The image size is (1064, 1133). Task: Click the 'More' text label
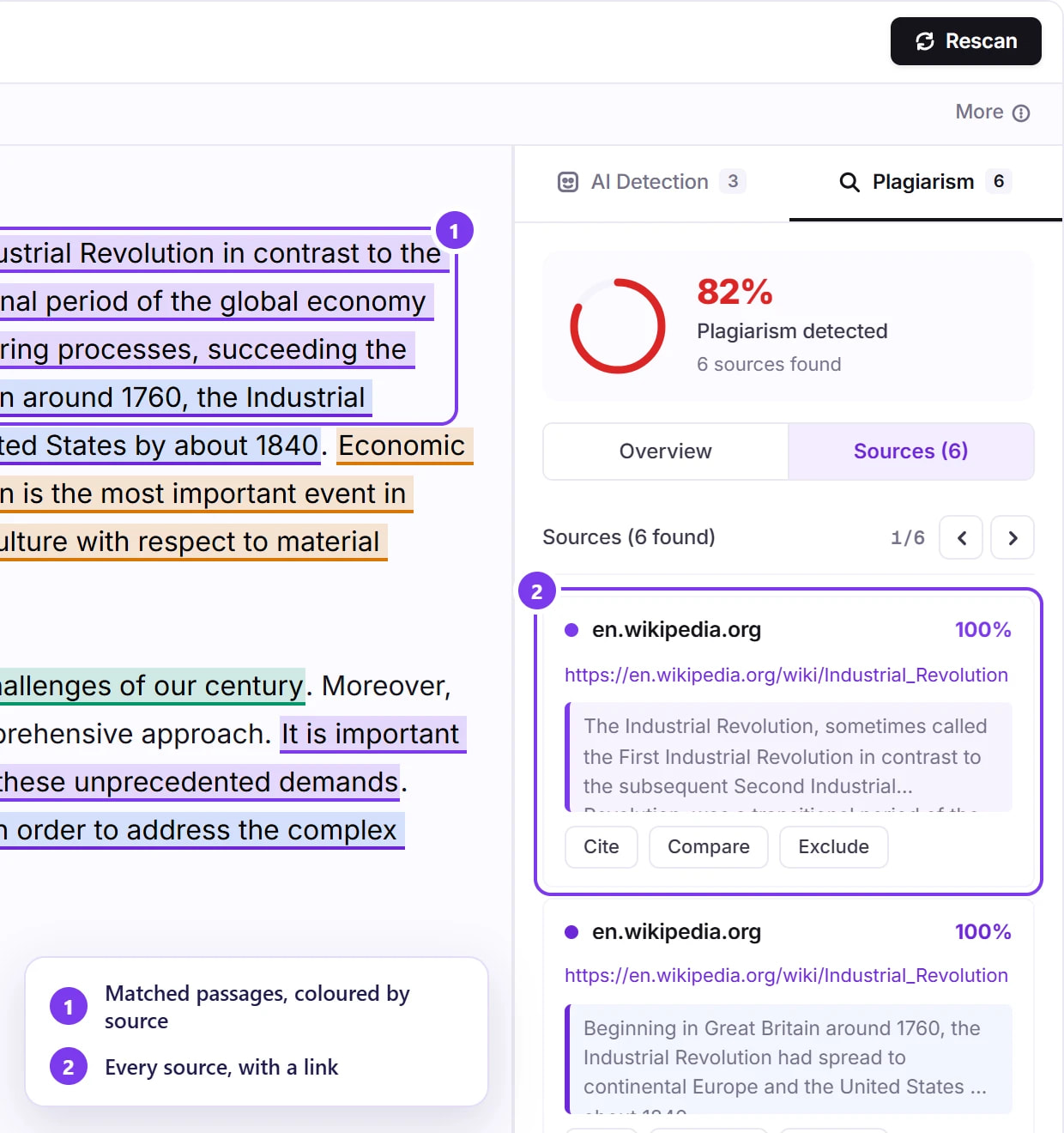point(979,112)
